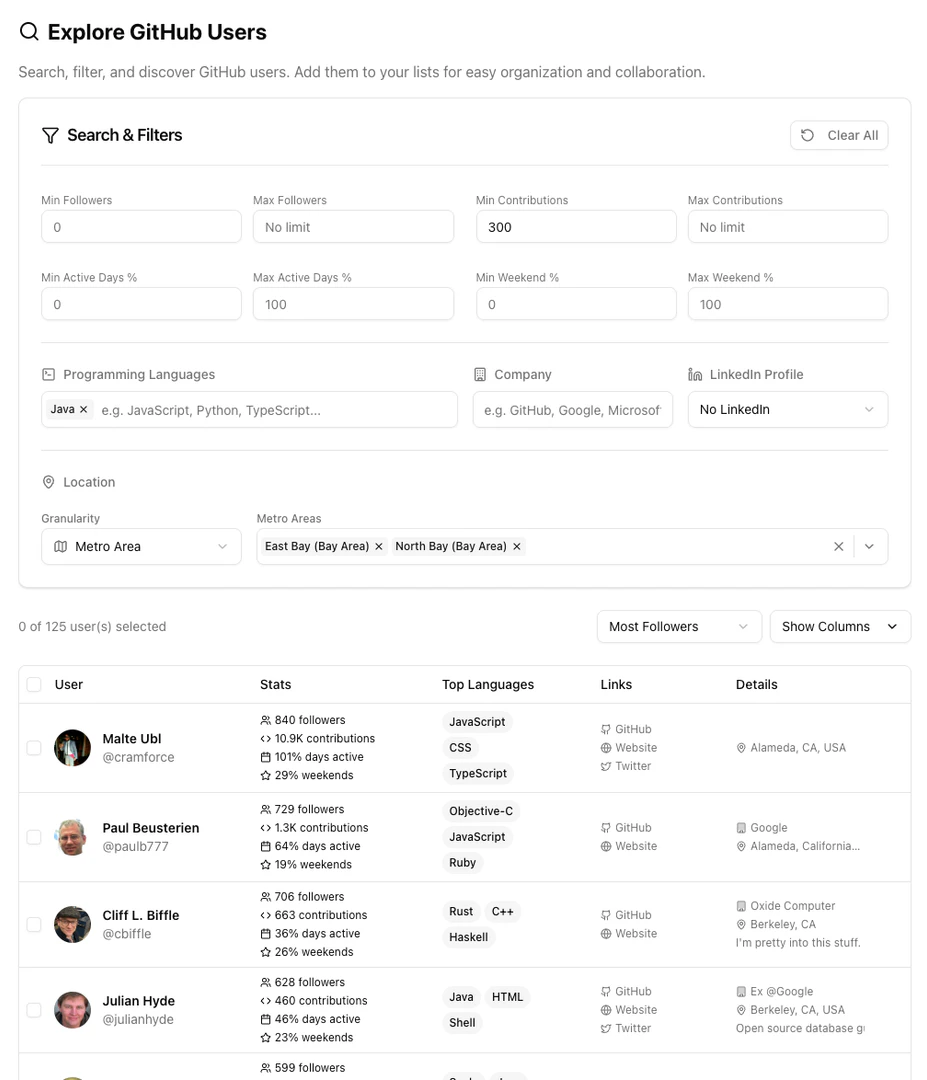Viewport: 927px width, 1080px height.
Task: Click the undo arrow icon in the Clear All button
Action: tap(808, 134)
